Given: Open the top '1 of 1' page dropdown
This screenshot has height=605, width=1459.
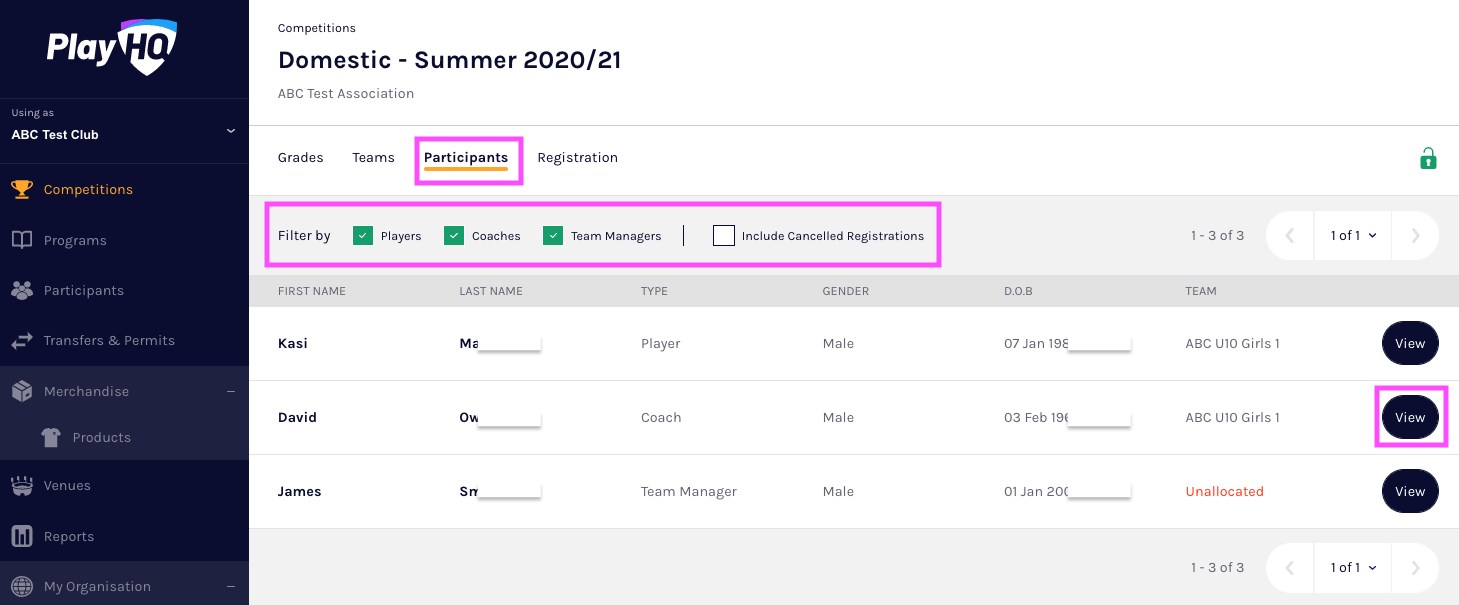Looking at the screenshot, I should click(1353, 236).
